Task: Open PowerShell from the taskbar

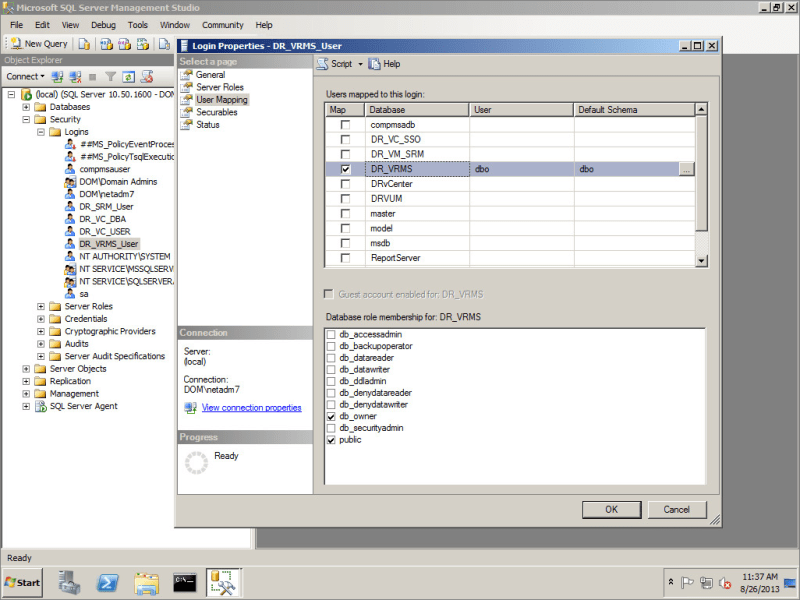Action: (108, 582)
